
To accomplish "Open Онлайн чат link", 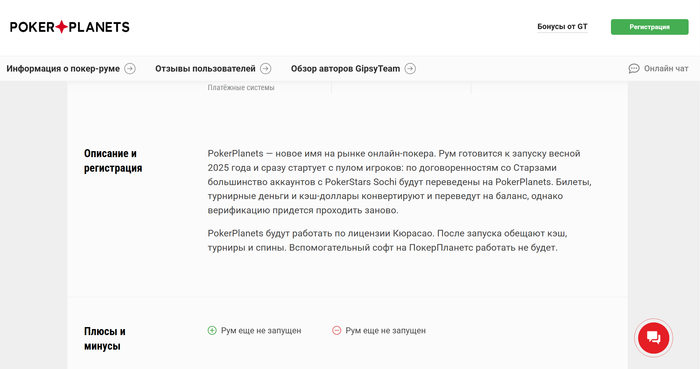I will point(666,69).
